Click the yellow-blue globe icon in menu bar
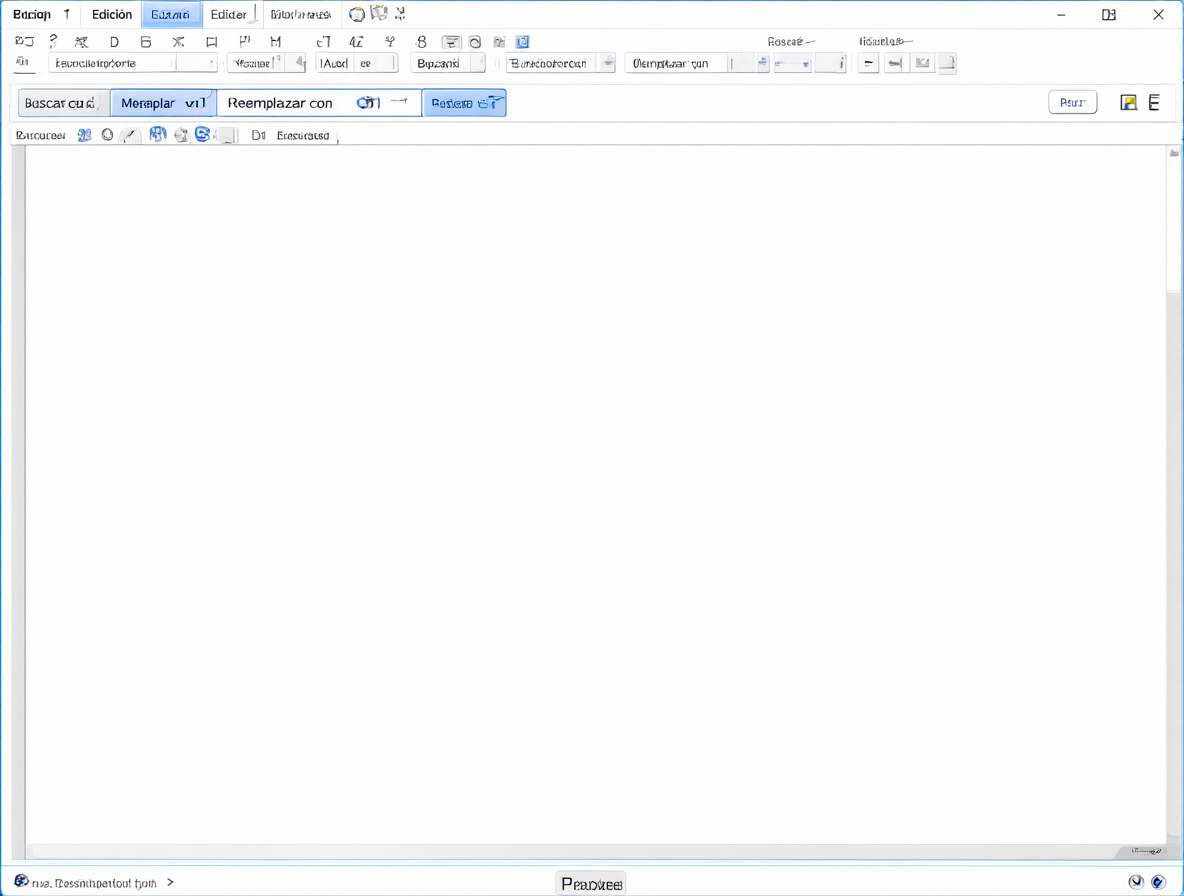 click(x=356, y=14)
